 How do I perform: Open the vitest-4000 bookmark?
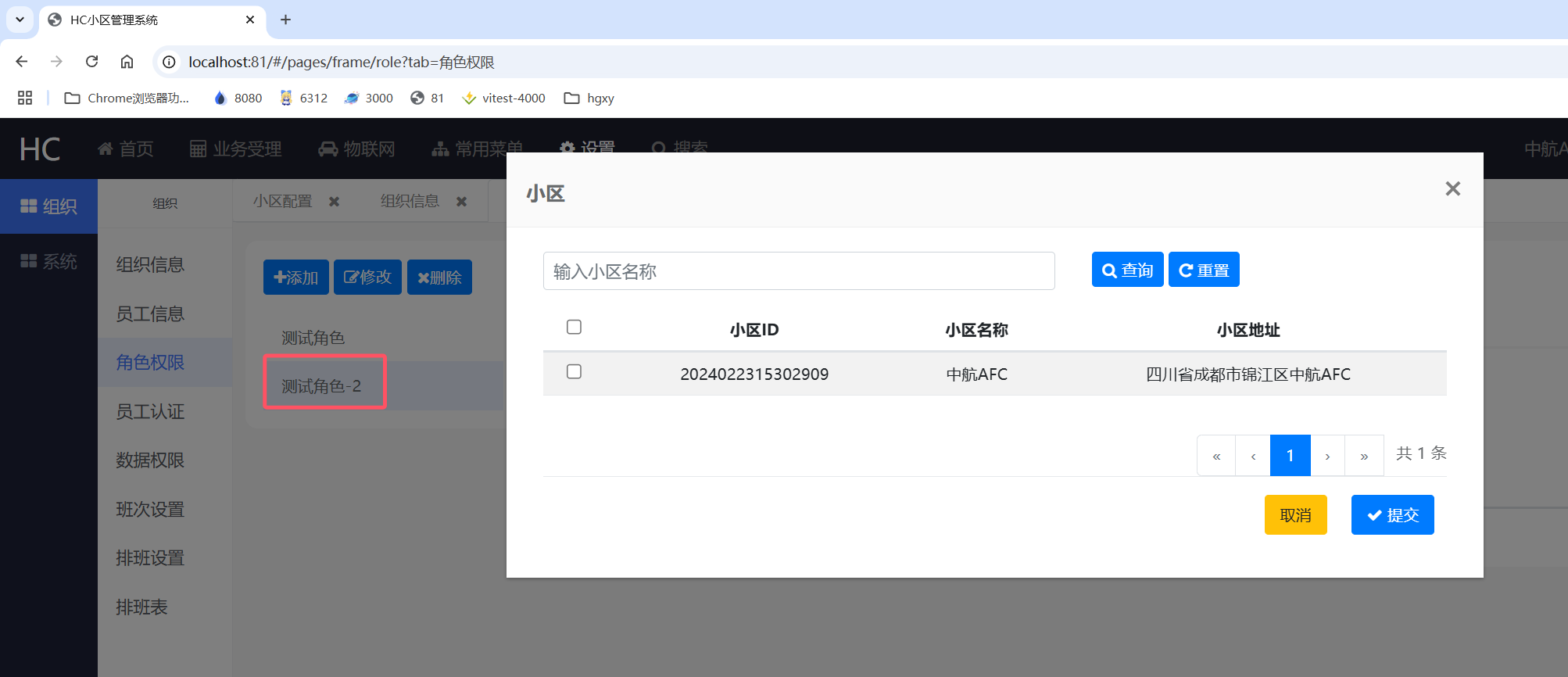click(504, 98)
